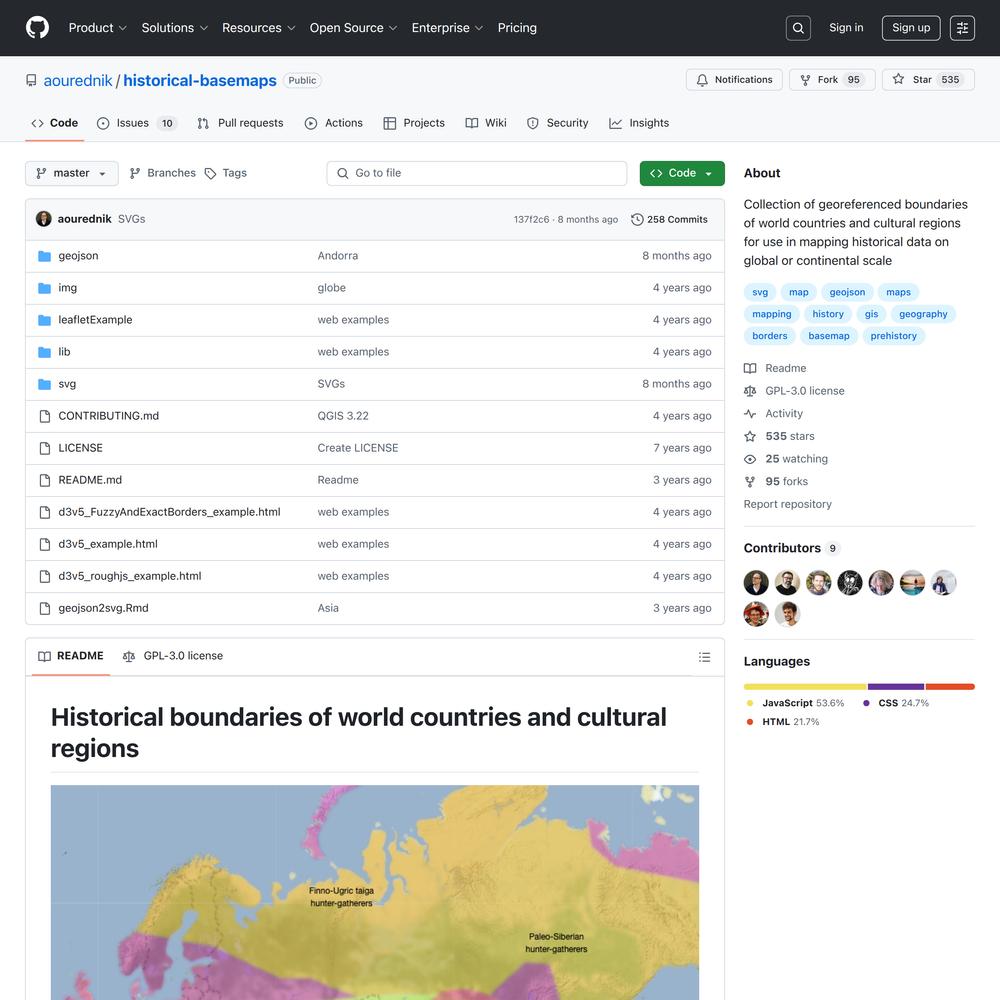1000x1000 pixels.
Task: Fork the repository using the Fork button
Action: coord(832,80)
